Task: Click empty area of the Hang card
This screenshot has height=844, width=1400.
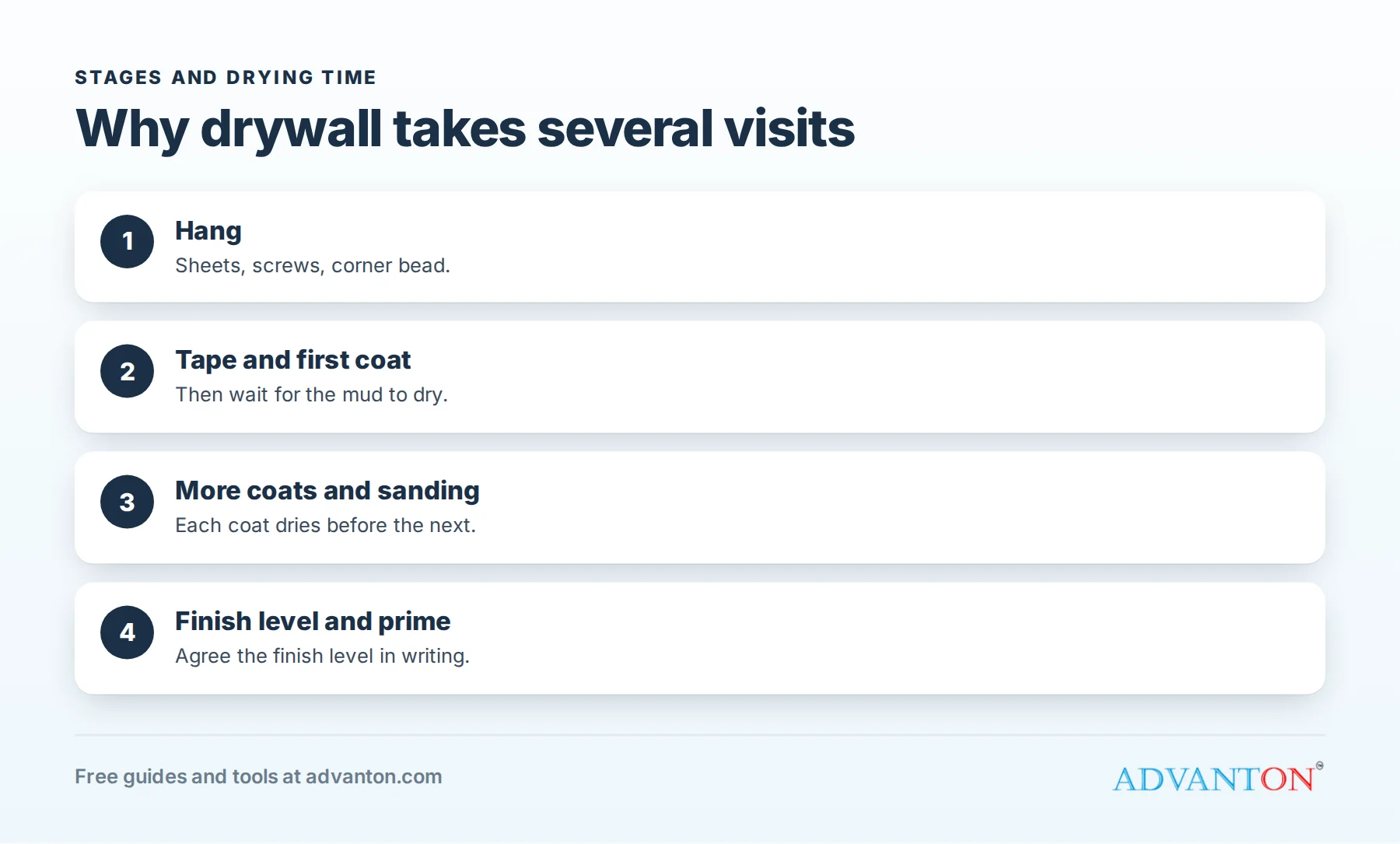Action: [x=856, y=247]
